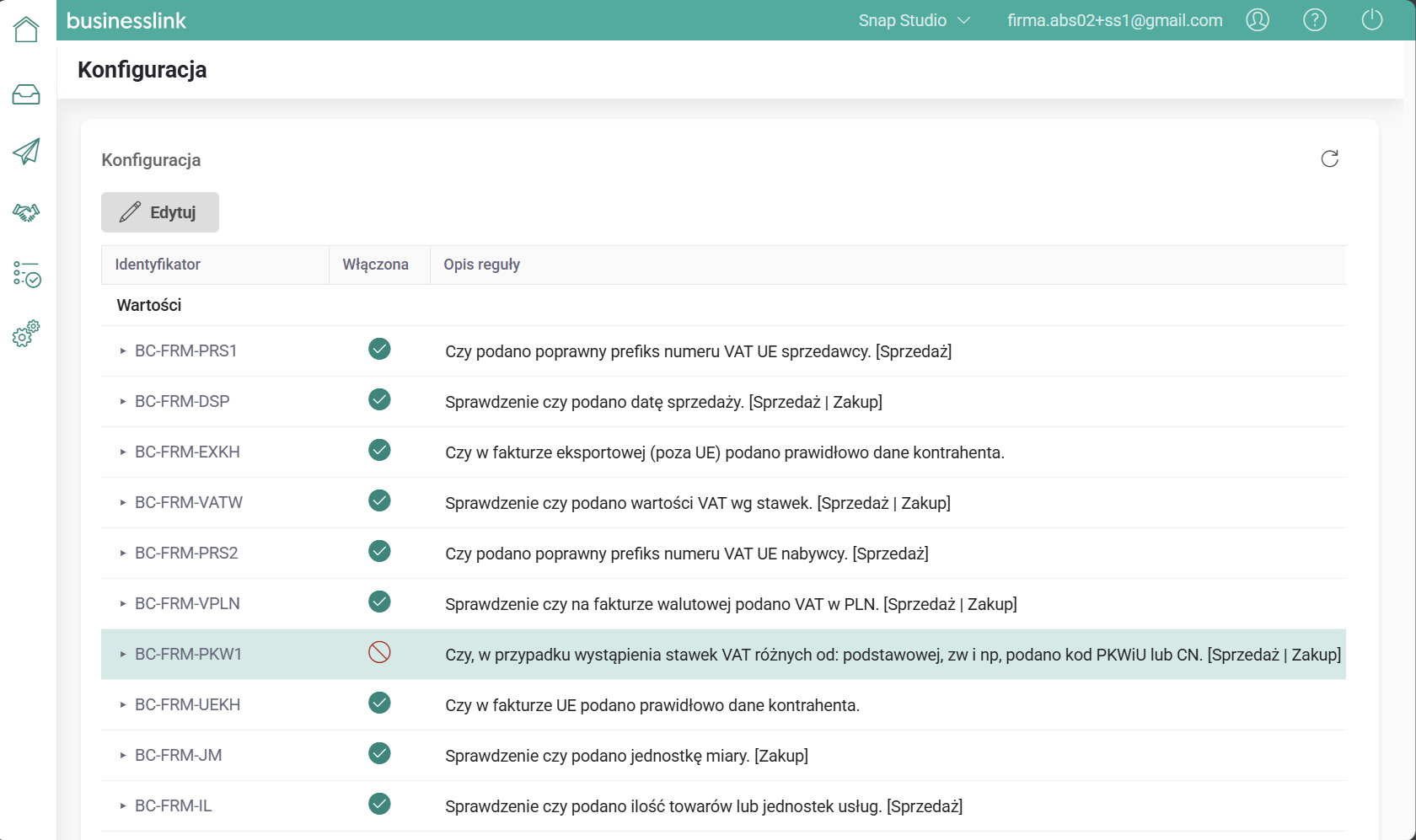The width and height of the screenshot is (1416, 840).
Task: Toggle enabled status of BC-FRM-PRS1 rule
Action: pos(379,349)
